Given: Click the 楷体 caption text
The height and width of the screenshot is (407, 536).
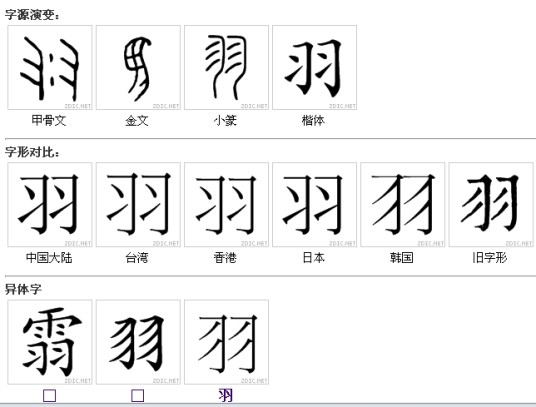Looking at the screenshot, I should [x=313, y=121].
